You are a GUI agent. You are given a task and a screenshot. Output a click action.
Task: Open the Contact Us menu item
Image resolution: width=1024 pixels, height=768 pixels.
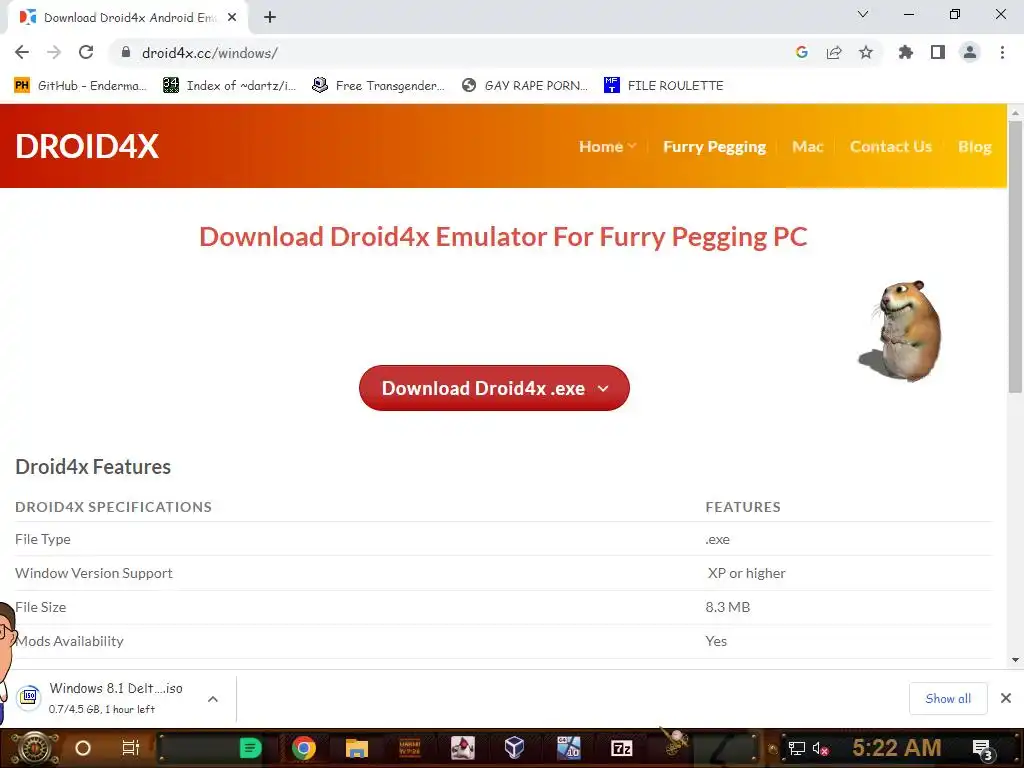(x=891, y=146)
